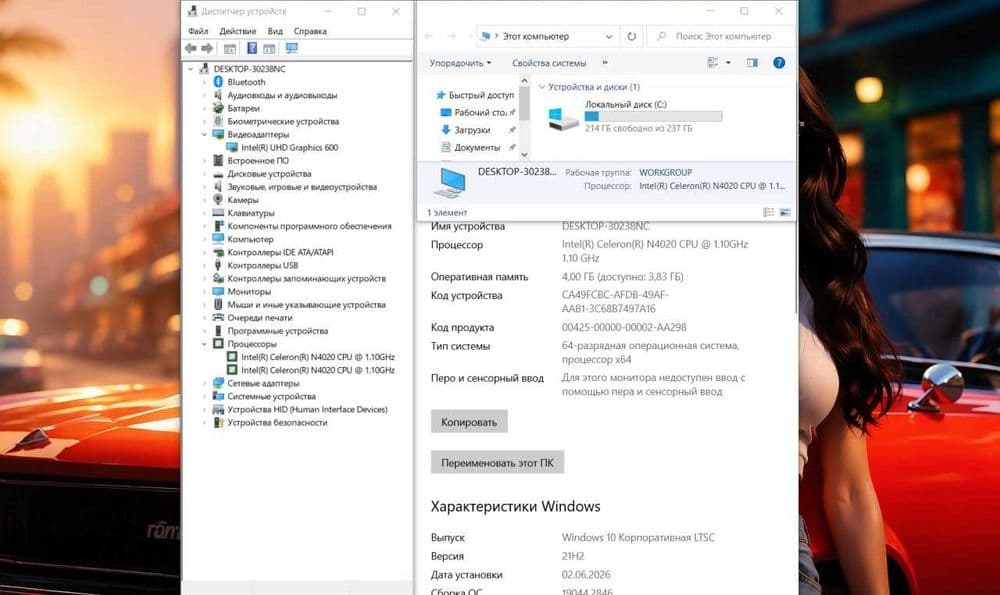Open the Упорядочить dropdown menu

(x=460, y=63)
